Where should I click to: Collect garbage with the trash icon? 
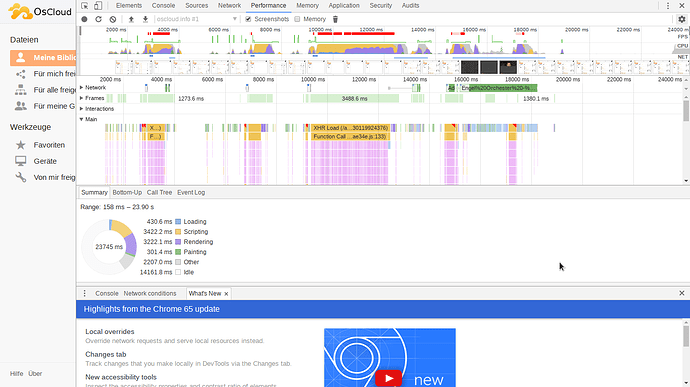335,19
